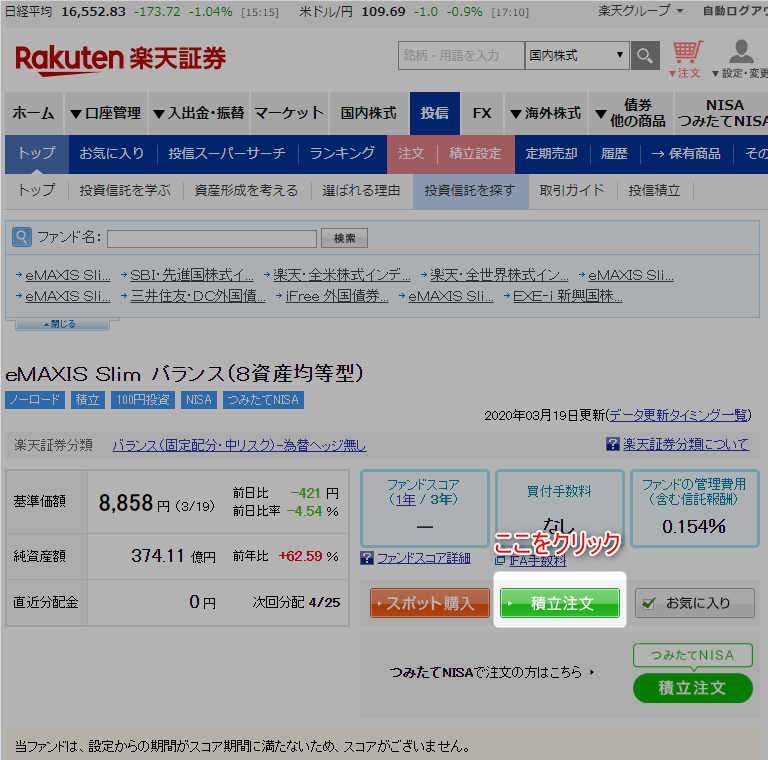Click the ノーロード tag
Image resolution: width=768 pixels, height=760 pixels.
pos(35,400)
